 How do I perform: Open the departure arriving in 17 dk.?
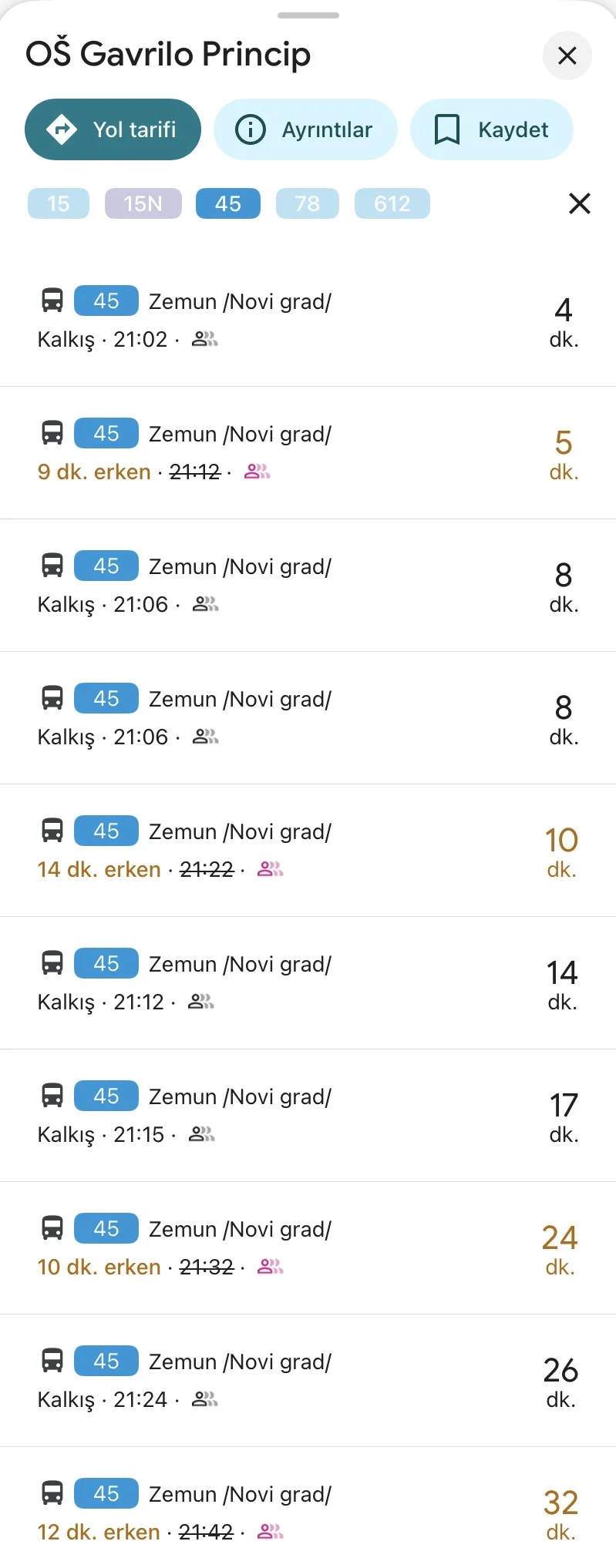308,1115
